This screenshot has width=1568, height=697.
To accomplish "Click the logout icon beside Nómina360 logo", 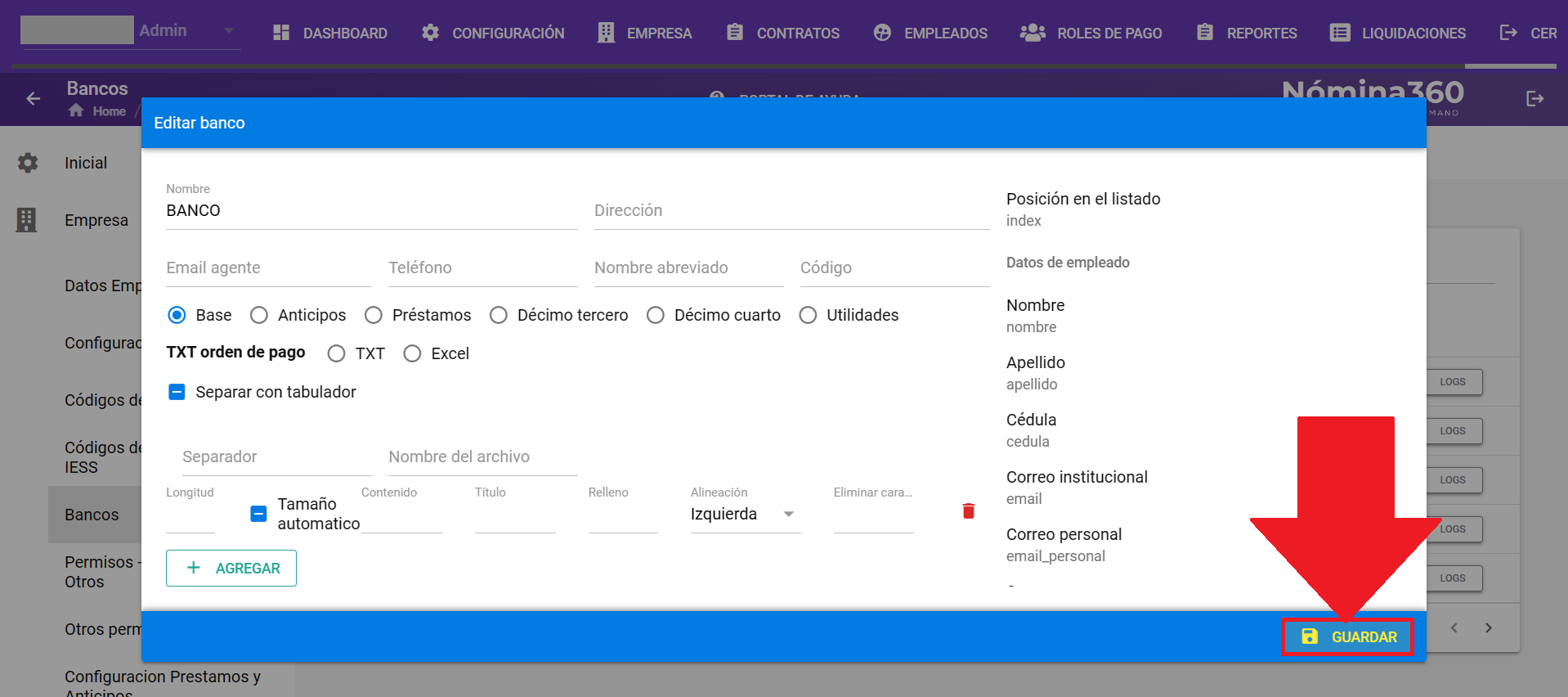I will tap(1535, 99).
